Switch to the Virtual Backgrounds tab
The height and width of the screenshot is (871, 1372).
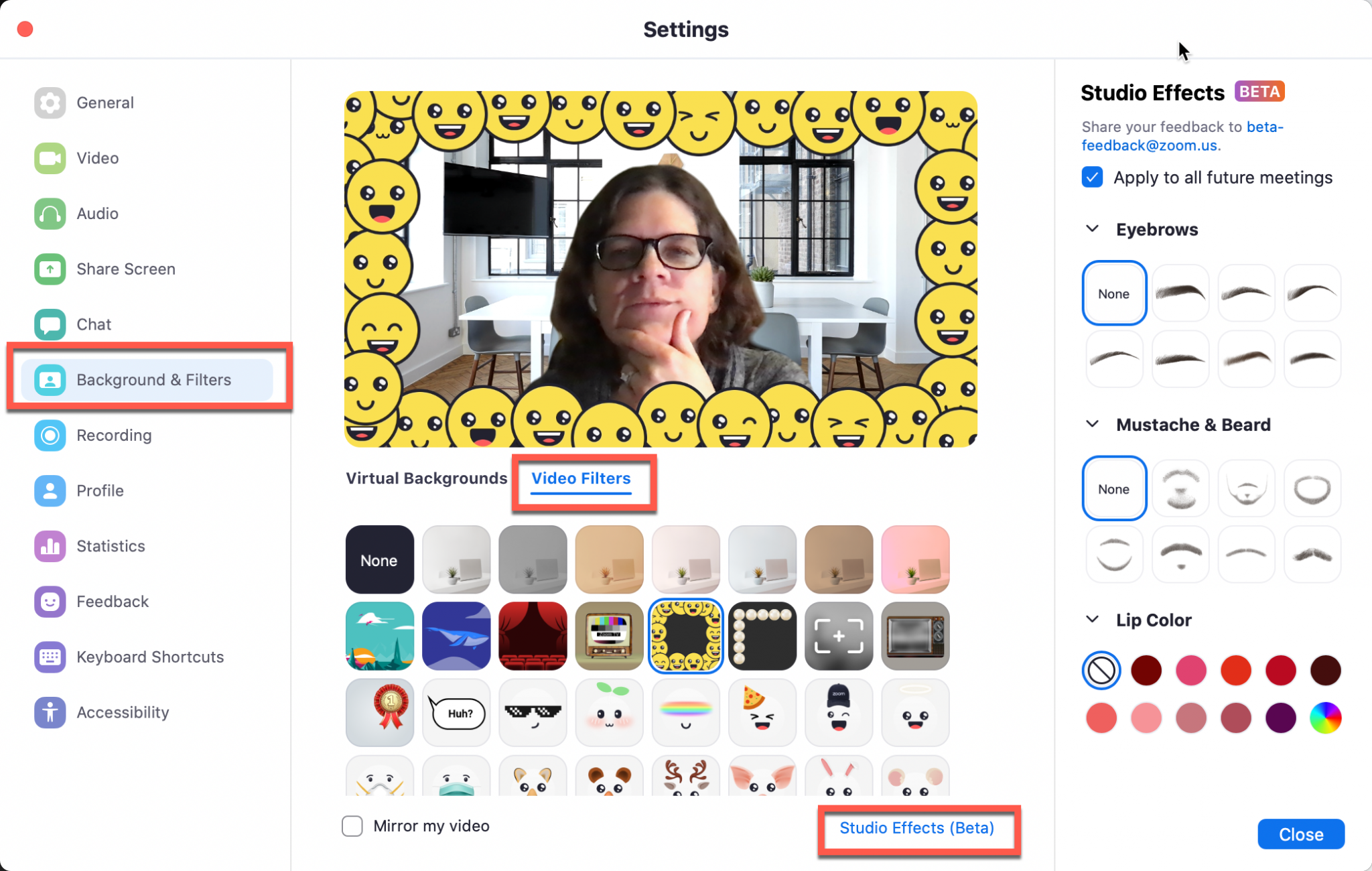(x=426, y=478)
